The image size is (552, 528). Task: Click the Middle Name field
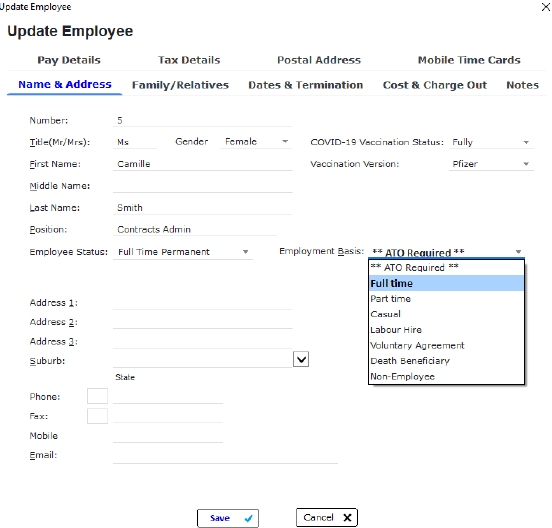(202, 186)
